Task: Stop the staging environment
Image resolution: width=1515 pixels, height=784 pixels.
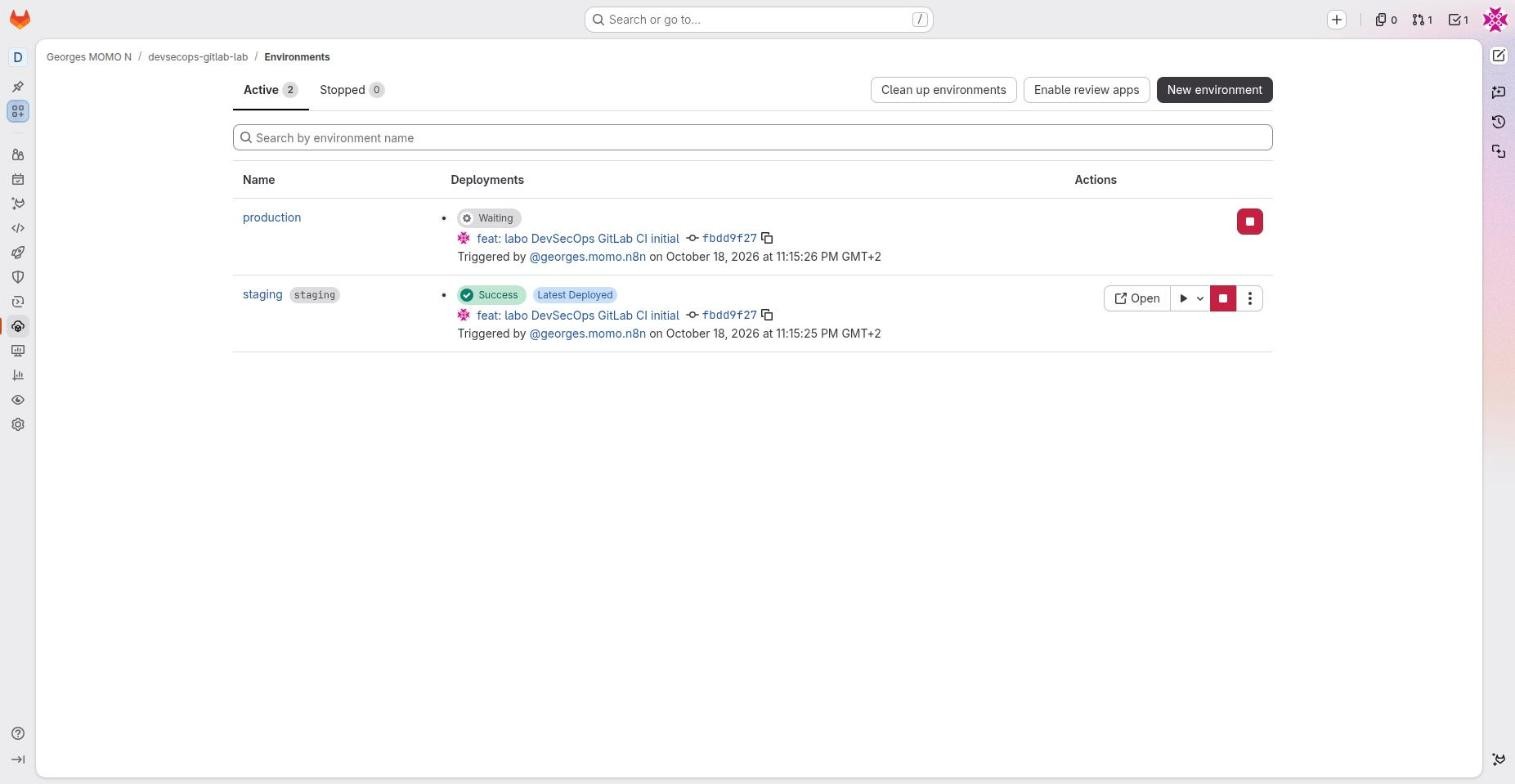Action: point(1223,299)
